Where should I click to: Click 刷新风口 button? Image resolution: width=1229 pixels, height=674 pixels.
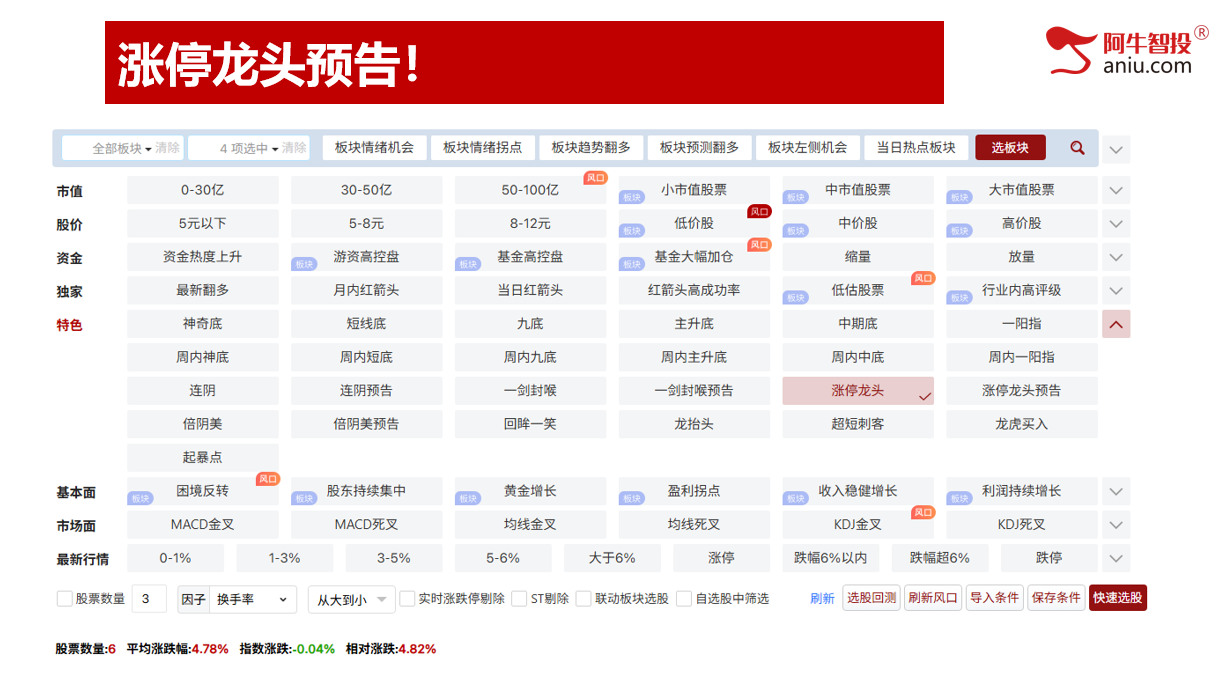[933, 598]
